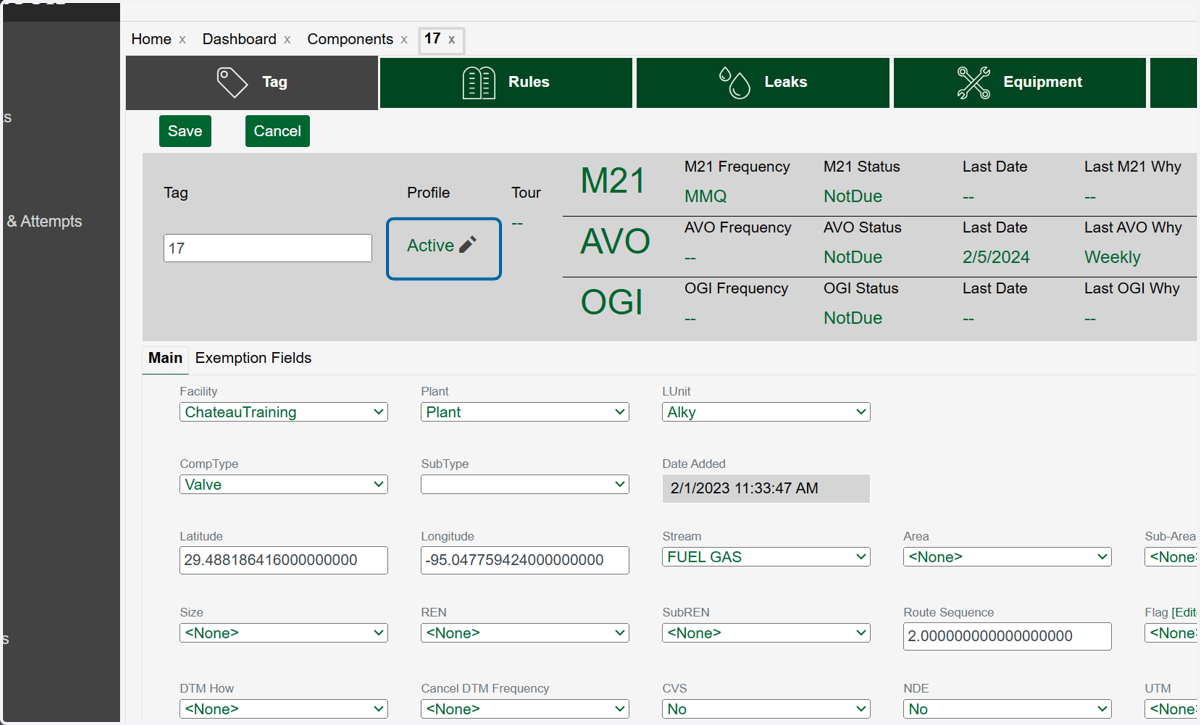This screenshot has height=725, width=1200.
Task: Open the REN dropdown
Action: (525, 633)
